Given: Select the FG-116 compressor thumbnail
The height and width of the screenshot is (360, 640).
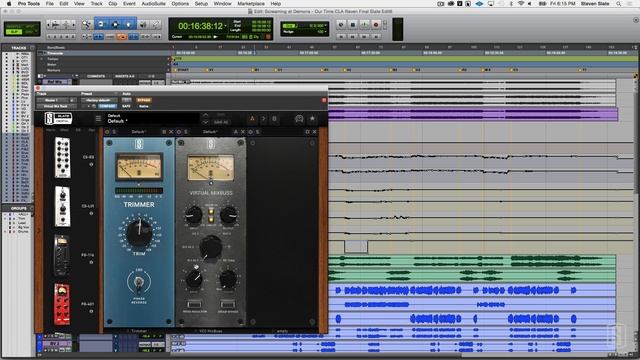Looking at the screenshot, I should (x=62, y=256).
